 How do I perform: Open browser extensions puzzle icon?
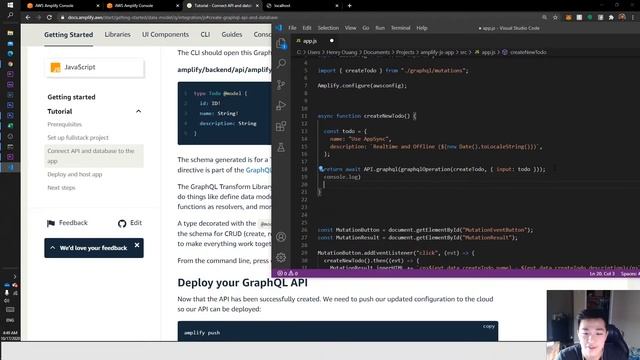(x=611, y=18)
